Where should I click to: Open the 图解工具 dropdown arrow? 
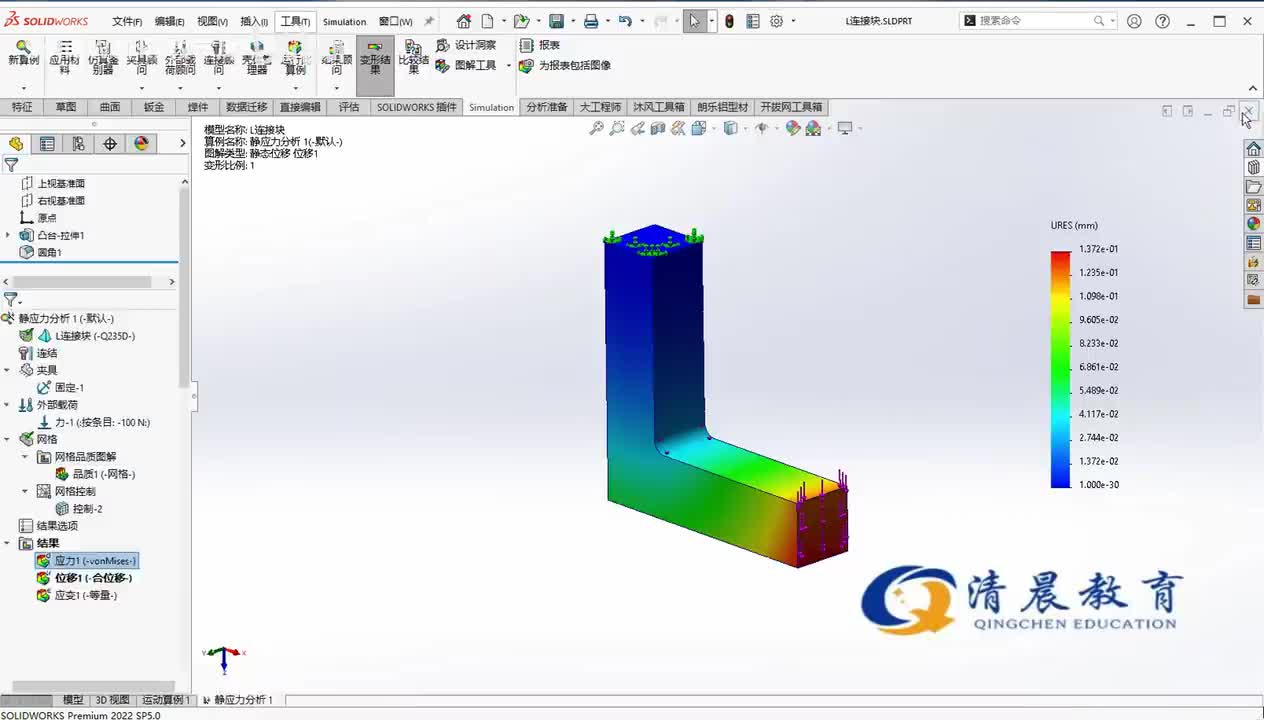(508, 66)
